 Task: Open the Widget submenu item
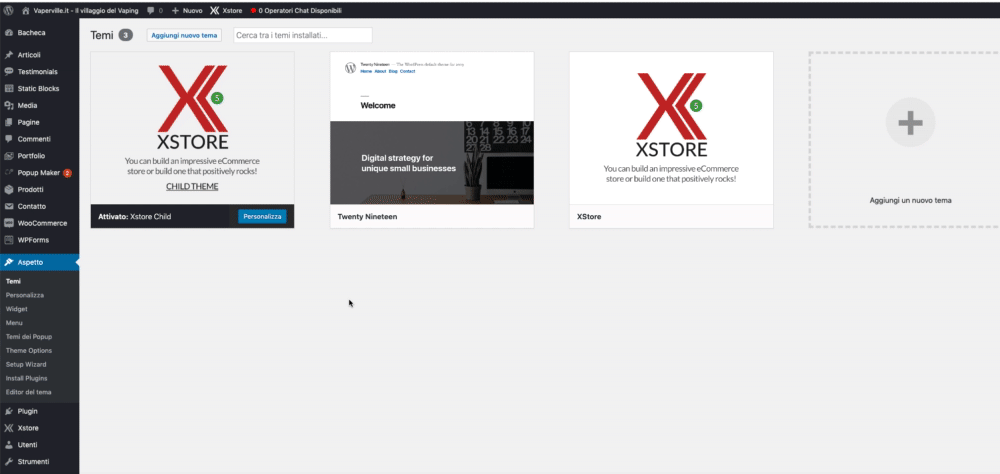pos(17,309)
